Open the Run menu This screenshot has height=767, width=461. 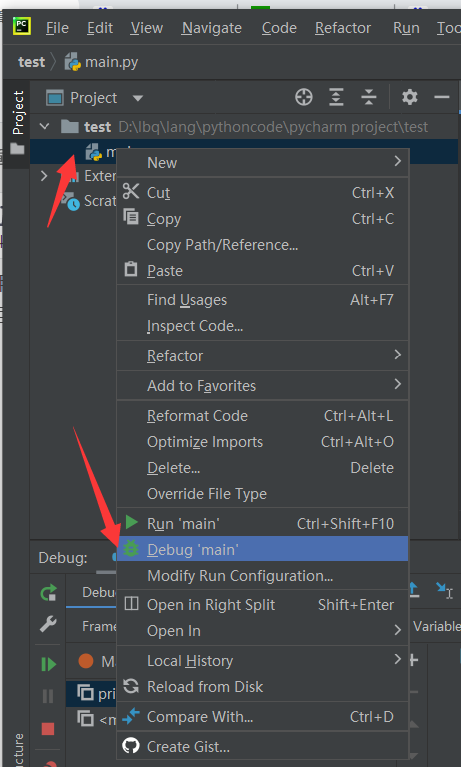pyautogui.click(x=406, y=28)
